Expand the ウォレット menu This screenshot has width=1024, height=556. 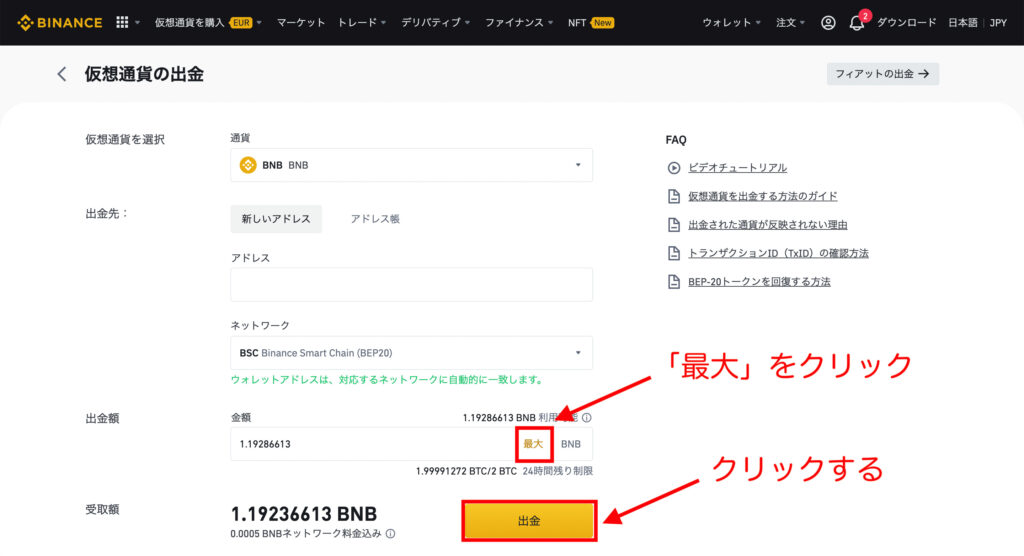coord(731,23)
